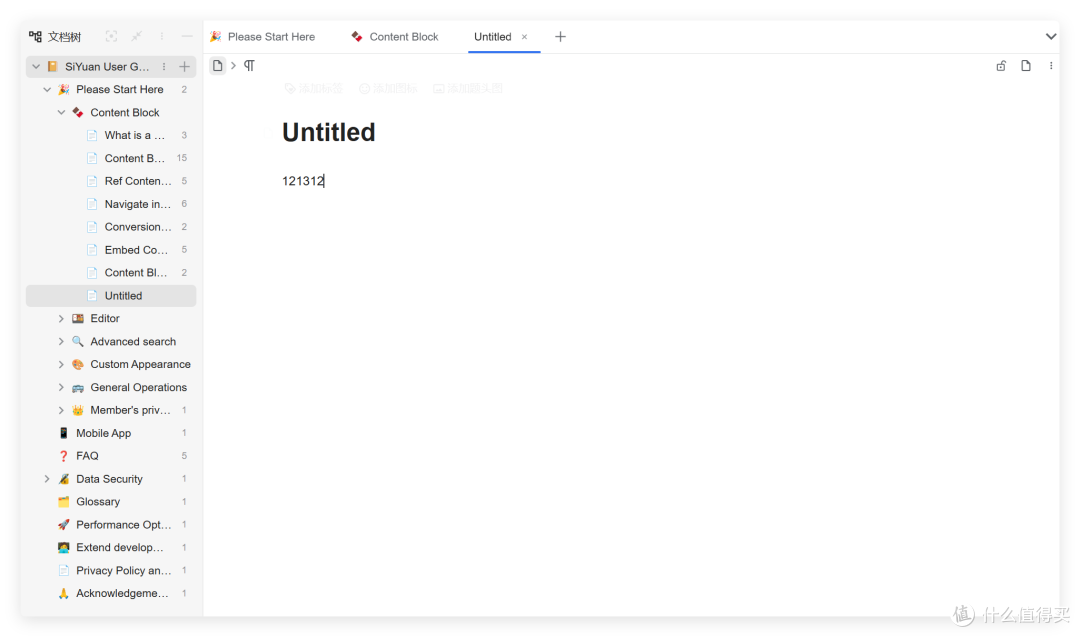Viewport: 1080px width, 637px height.
Task: Click the rocket icon of Performance Optimization
Action: point(64,525)
